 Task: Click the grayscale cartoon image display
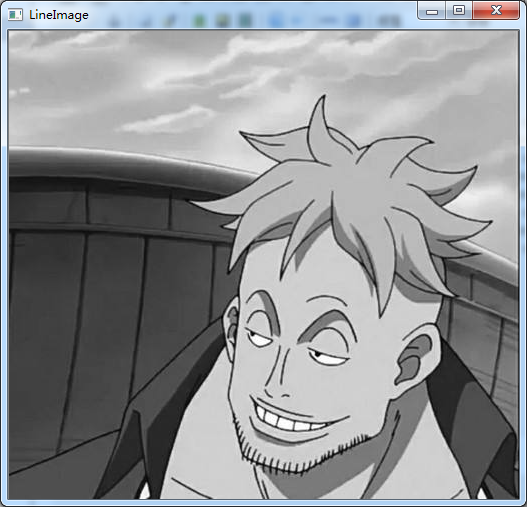(264, 265)
